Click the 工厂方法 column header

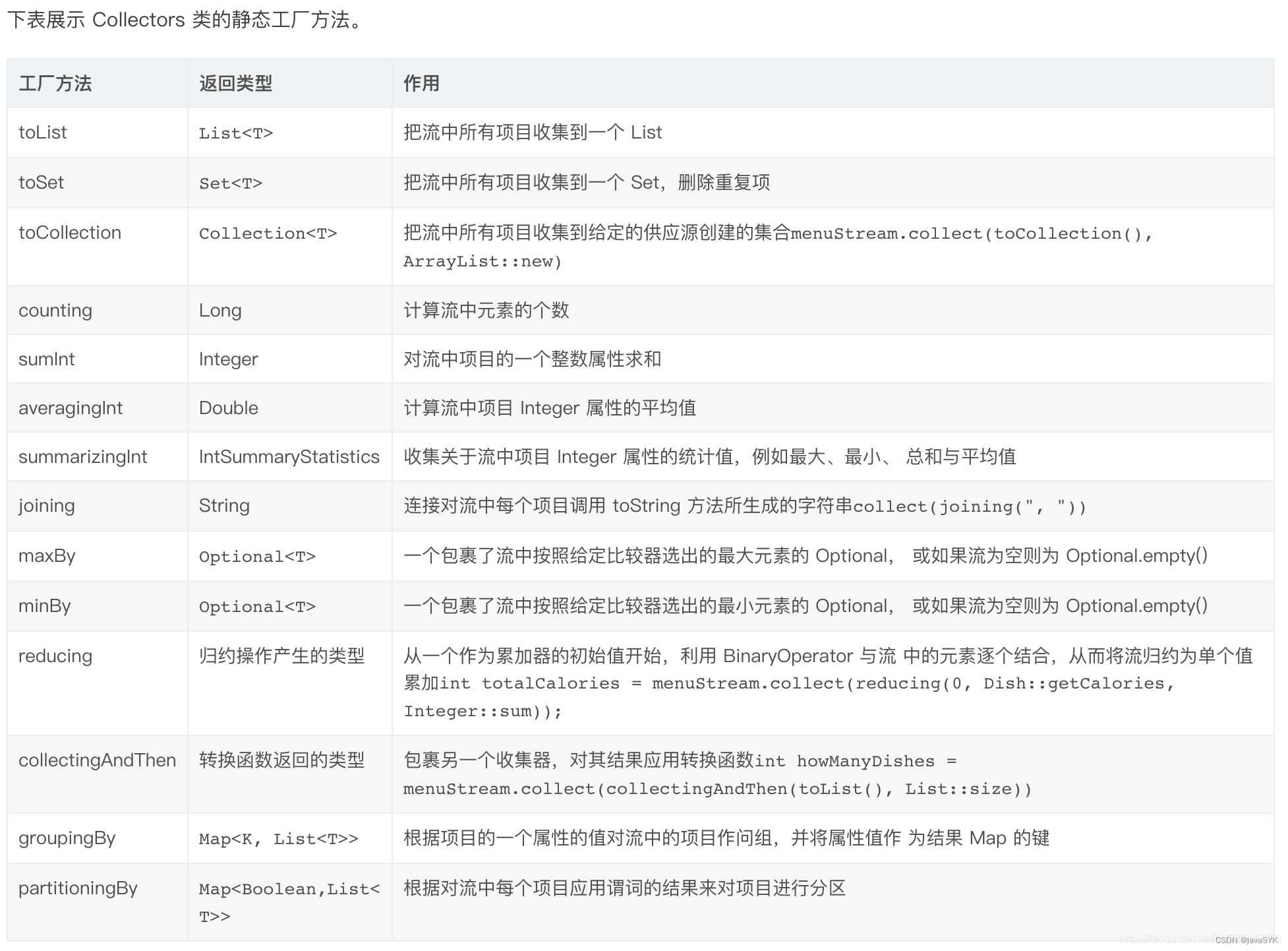pos(55,84)
